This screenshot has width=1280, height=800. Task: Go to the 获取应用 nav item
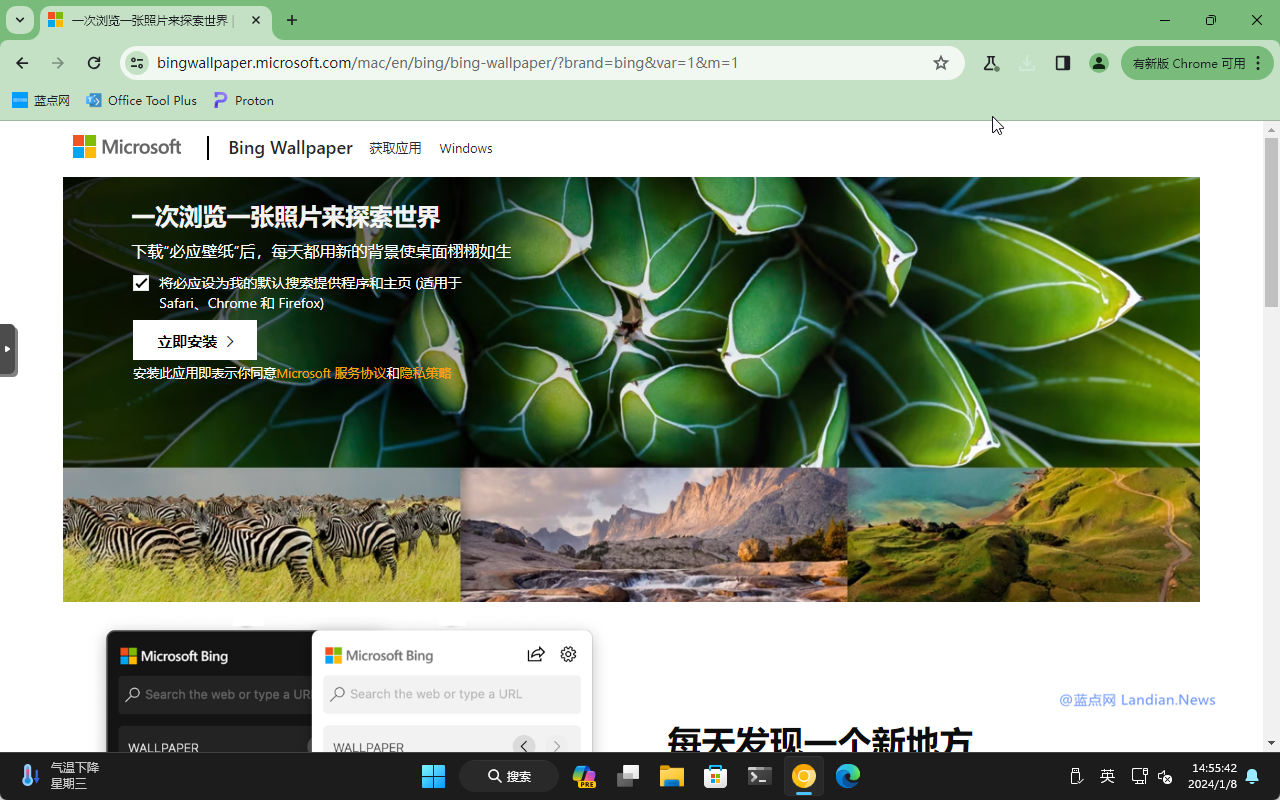pyautogui.click(x=395, y=148)
